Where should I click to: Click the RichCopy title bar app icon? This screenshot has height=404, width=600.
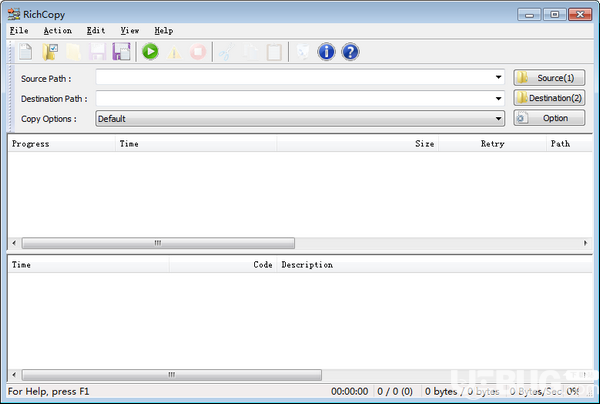coord(14,15)
